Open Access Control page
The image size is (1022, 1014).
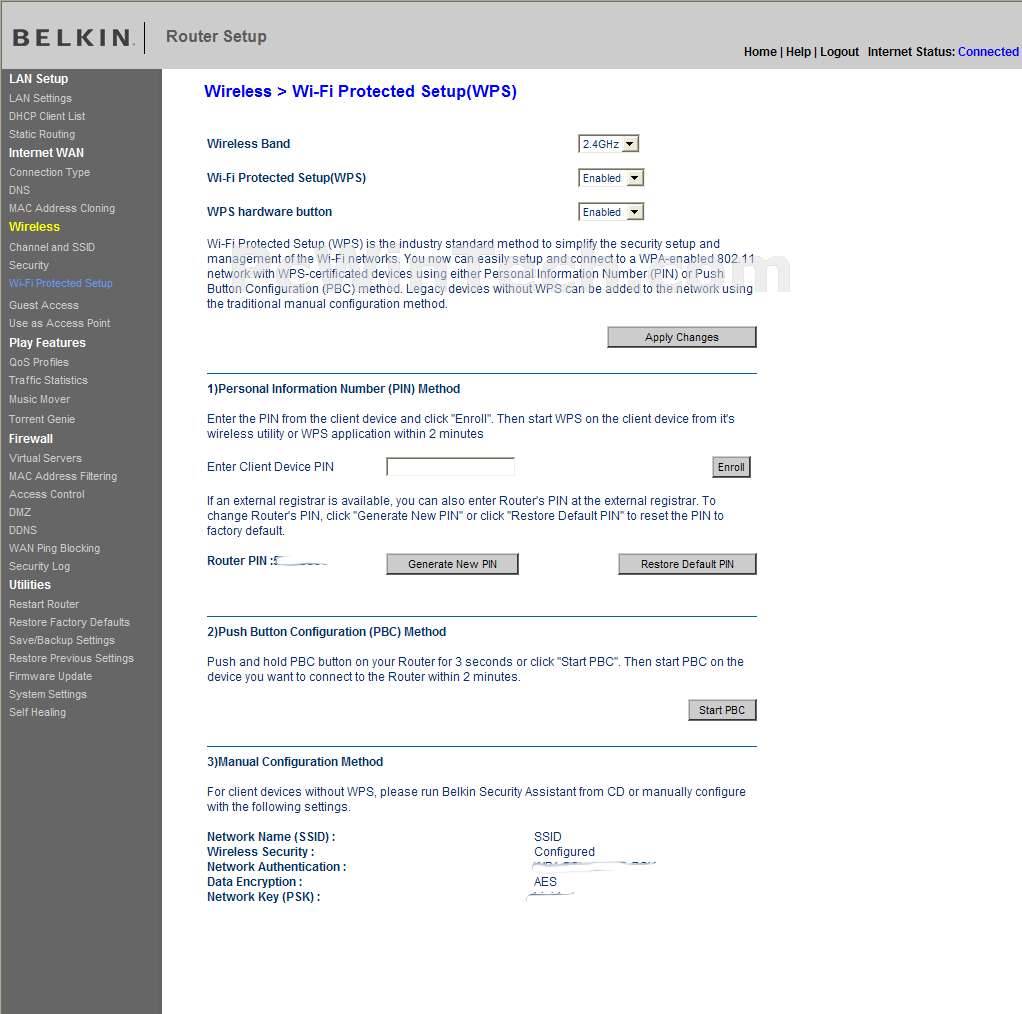point(47,495)
